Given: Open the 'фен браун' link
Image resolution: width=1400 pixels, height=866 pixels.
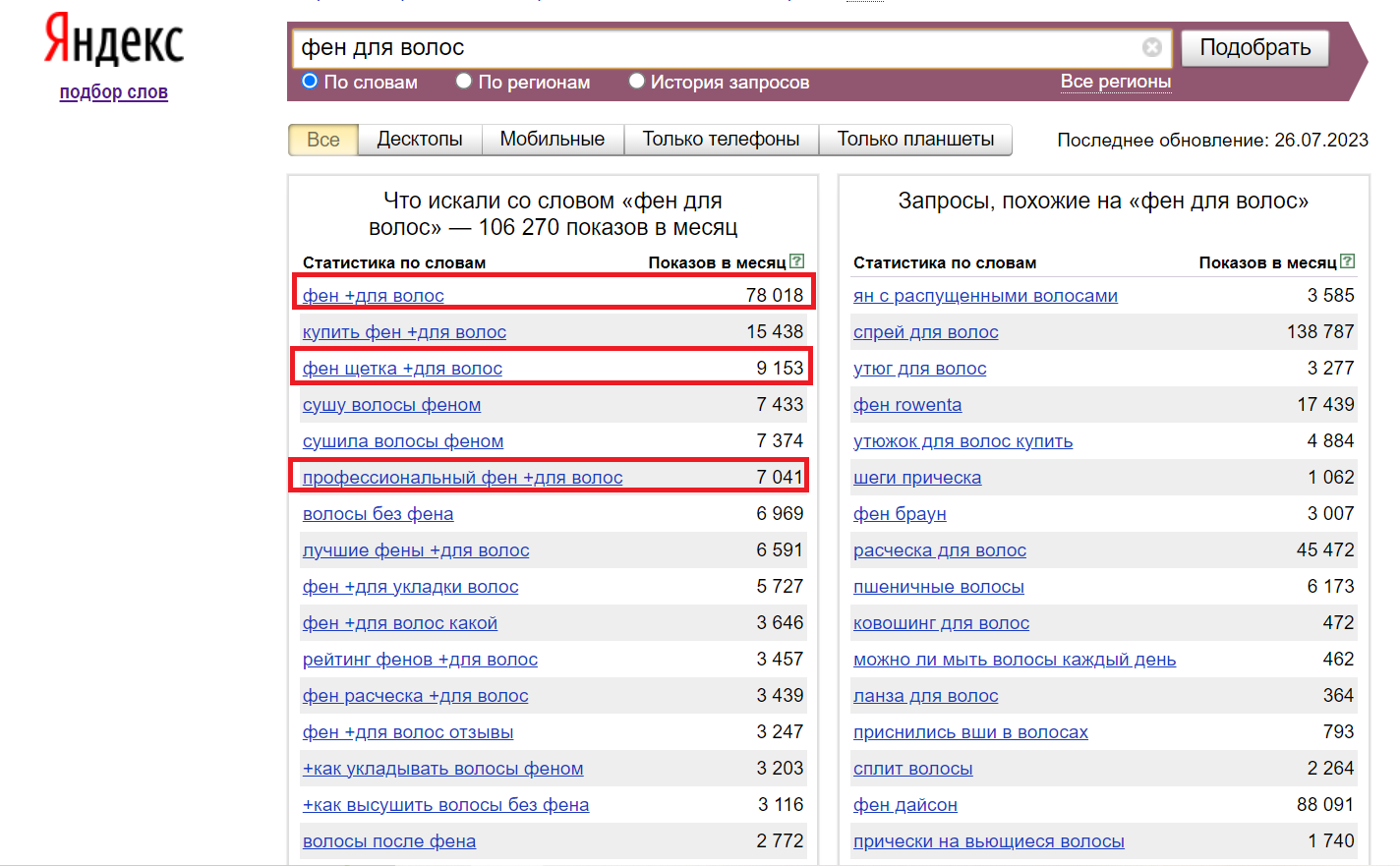Looking at the screenshot, I should tap(900, 514).
